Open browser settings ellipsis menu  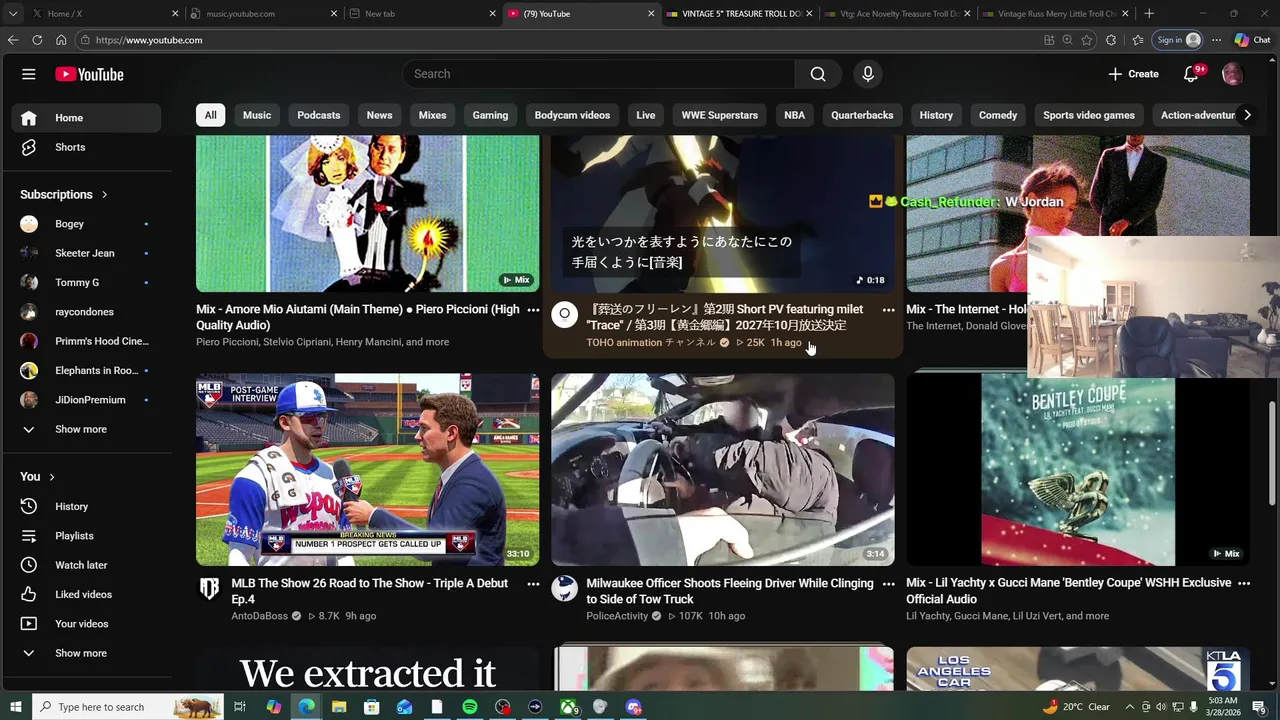1216,40
